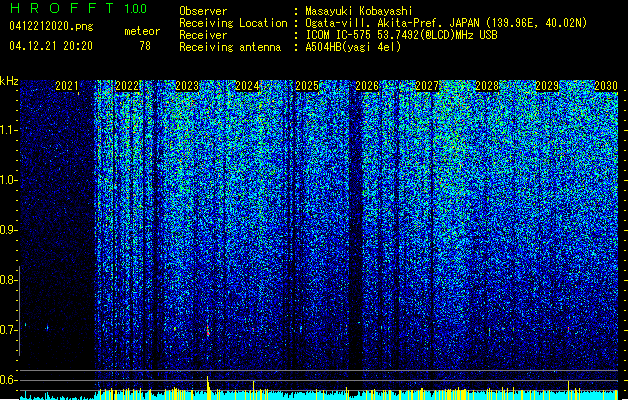Click the red meteor echo after 2023

click(x=208, y=330)
